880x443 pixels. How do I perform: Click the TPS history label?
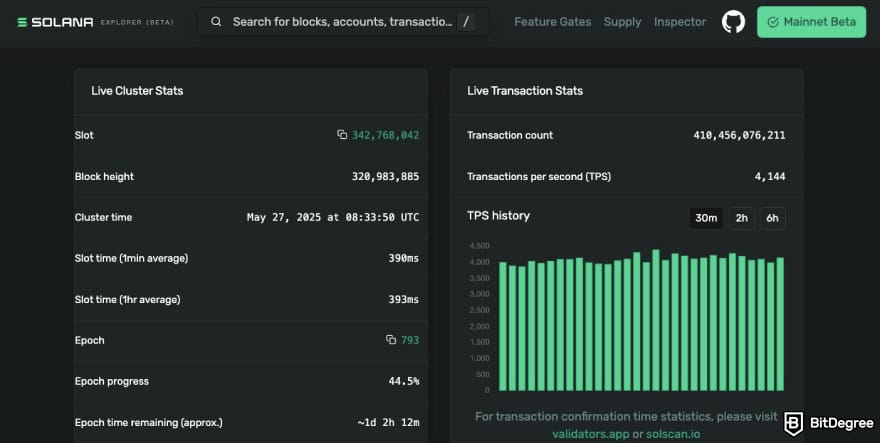pyautogui.click(x=498, y=216)
